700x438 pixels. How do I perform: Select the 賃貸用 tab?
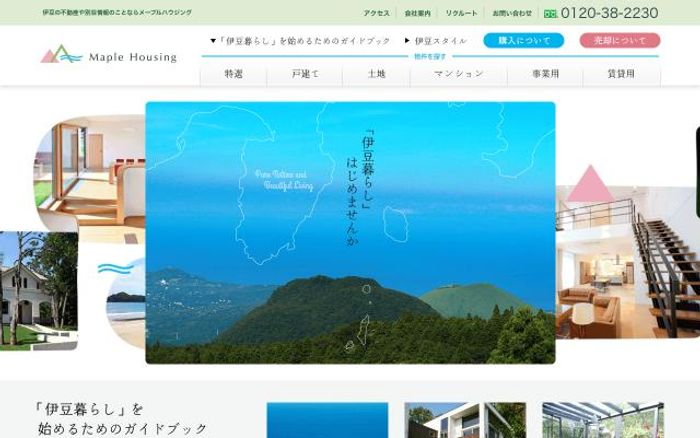tap(621, 74)
